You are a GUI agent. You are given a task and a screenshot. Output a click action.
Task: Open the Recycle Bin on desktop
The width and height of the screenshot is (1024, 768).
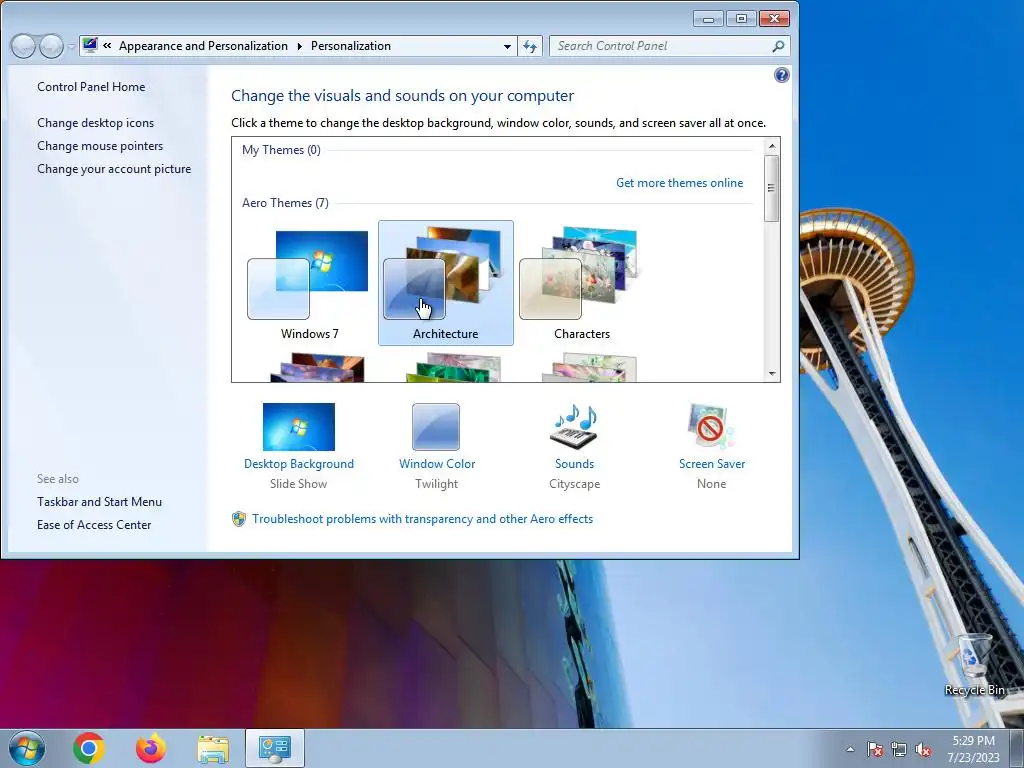pos(974,665)
